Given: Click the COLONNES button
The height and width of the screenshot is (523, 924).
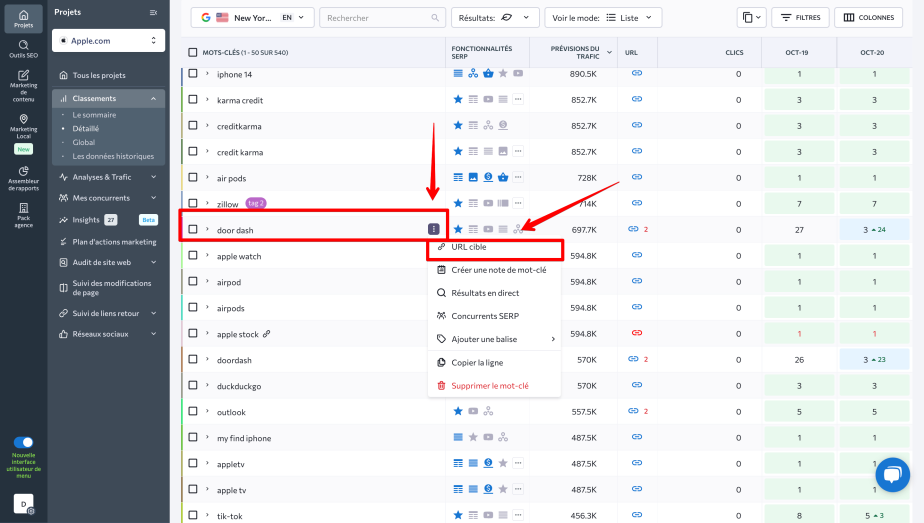Looking at the screenshot, I should [x=868, y=18].
